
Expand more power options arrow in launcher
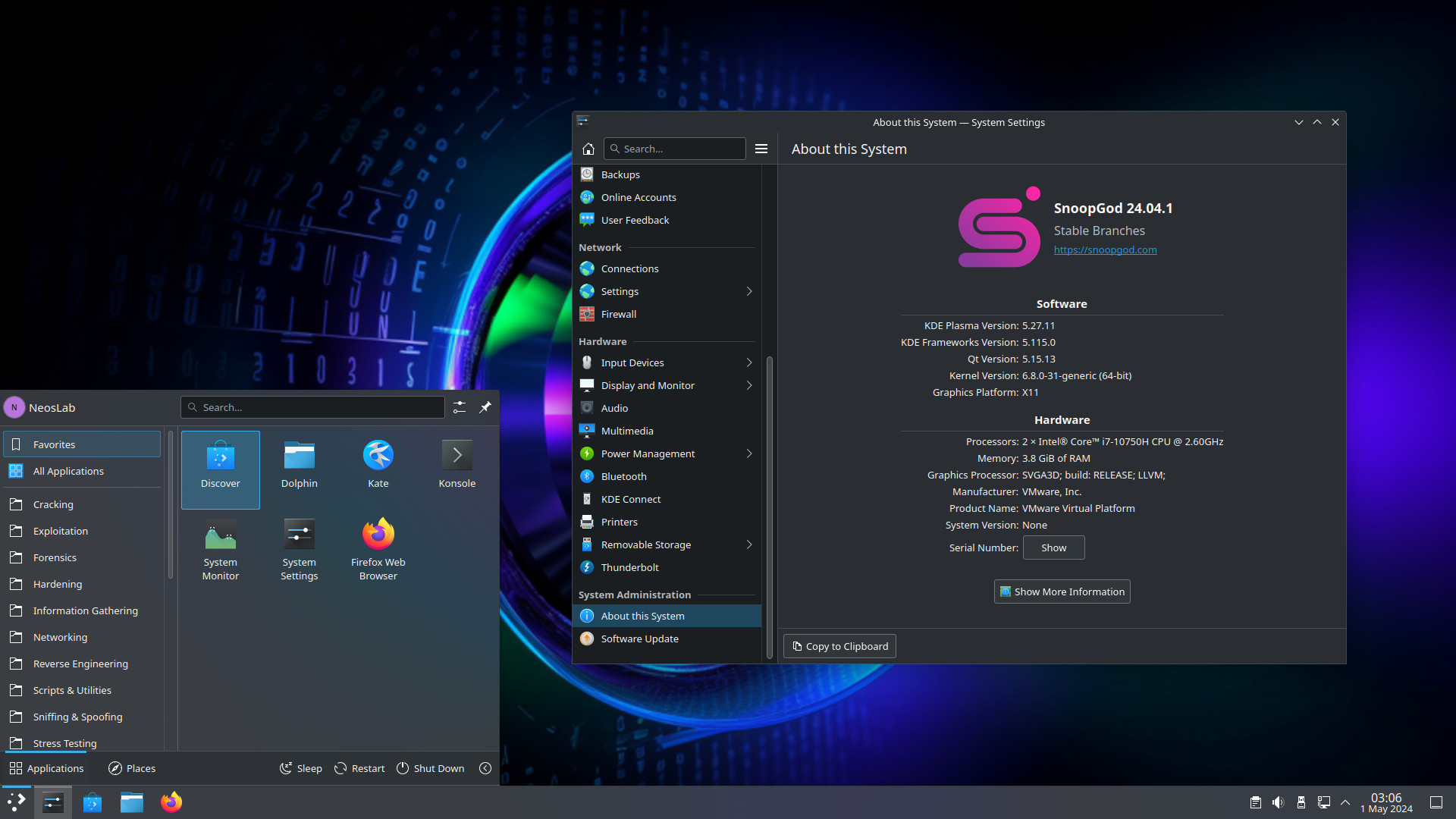(x=485, y=768)
